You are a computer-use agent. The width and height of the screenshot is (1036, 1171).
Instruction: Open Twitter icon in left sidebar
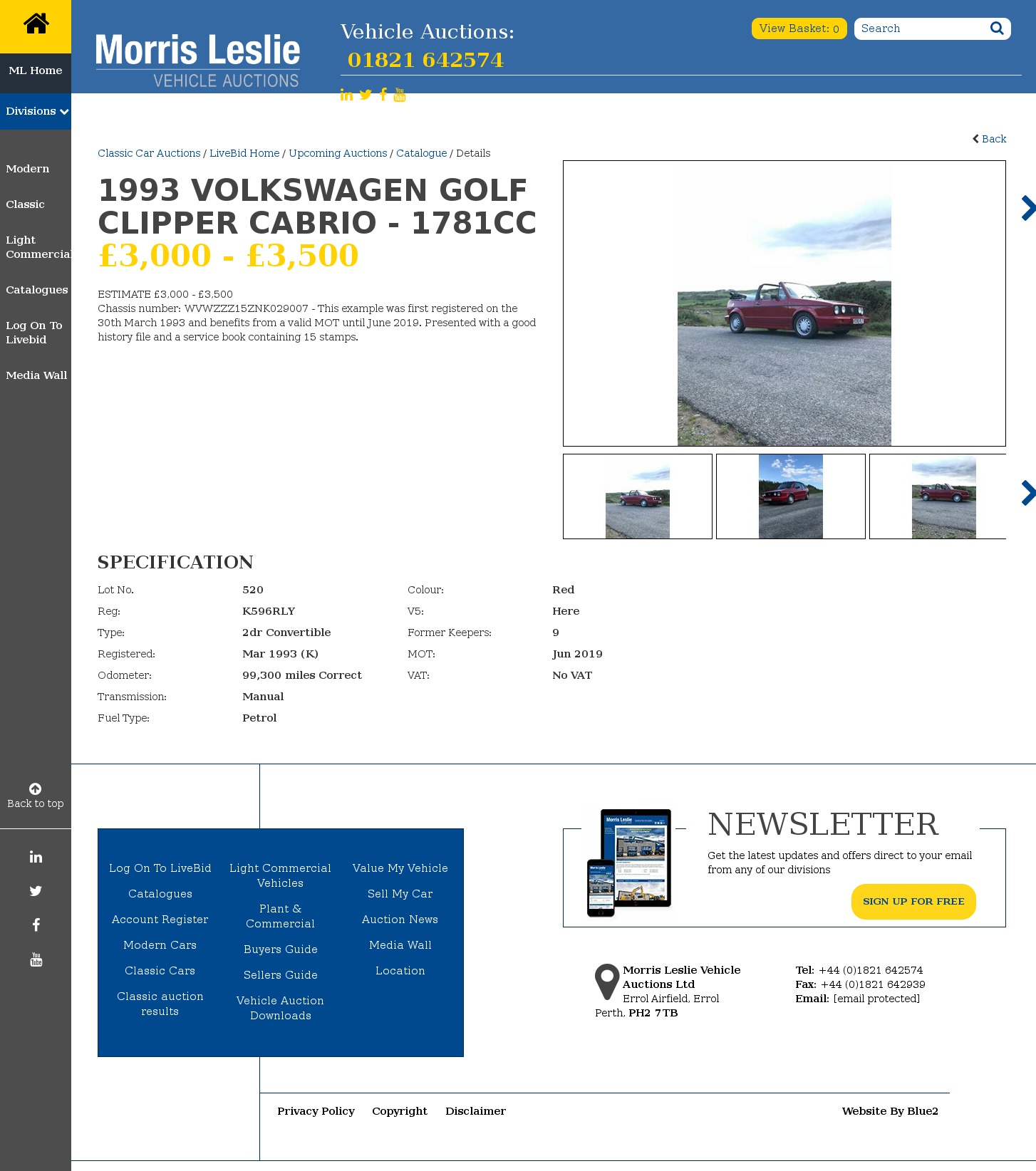click(36, 891)
